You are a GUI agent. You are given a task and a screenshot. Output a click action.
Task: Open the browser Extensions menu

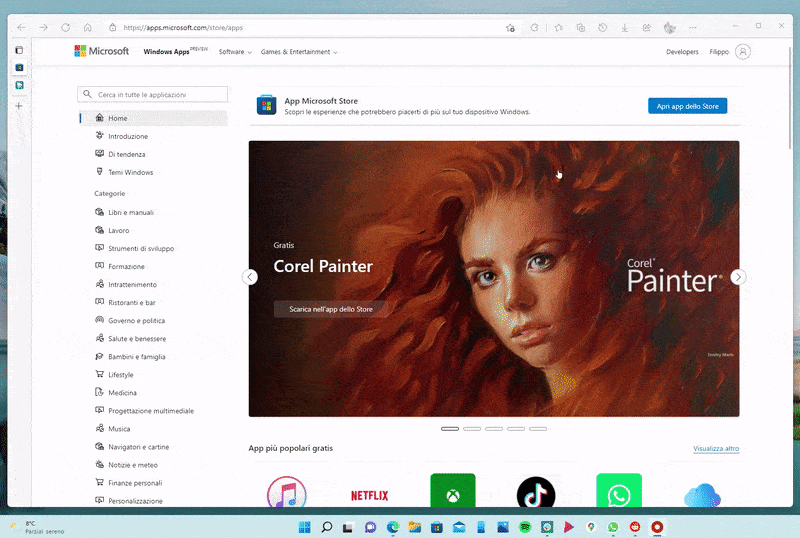click(x=534, y=28)
